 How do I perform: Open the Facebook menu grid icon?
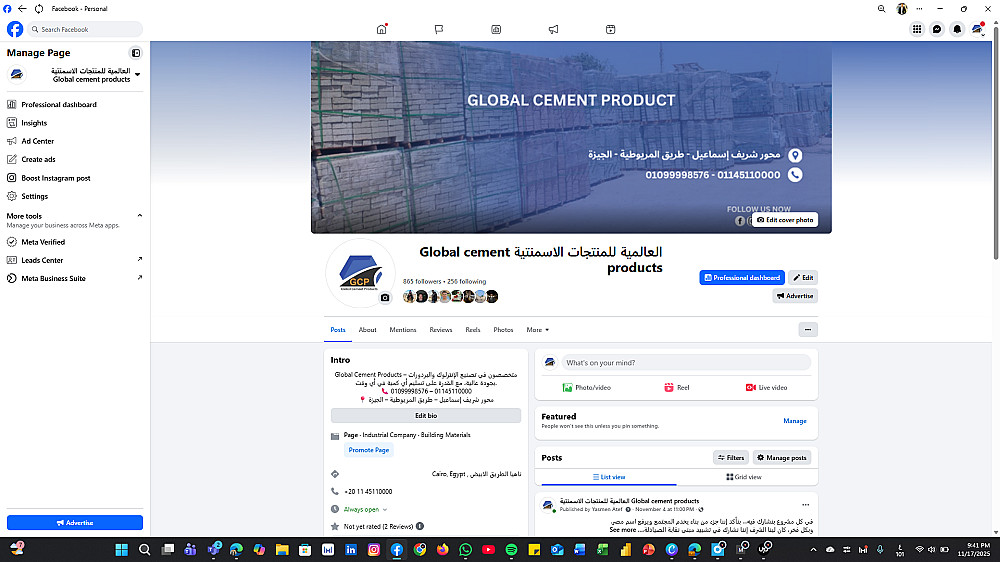[916, 29]
